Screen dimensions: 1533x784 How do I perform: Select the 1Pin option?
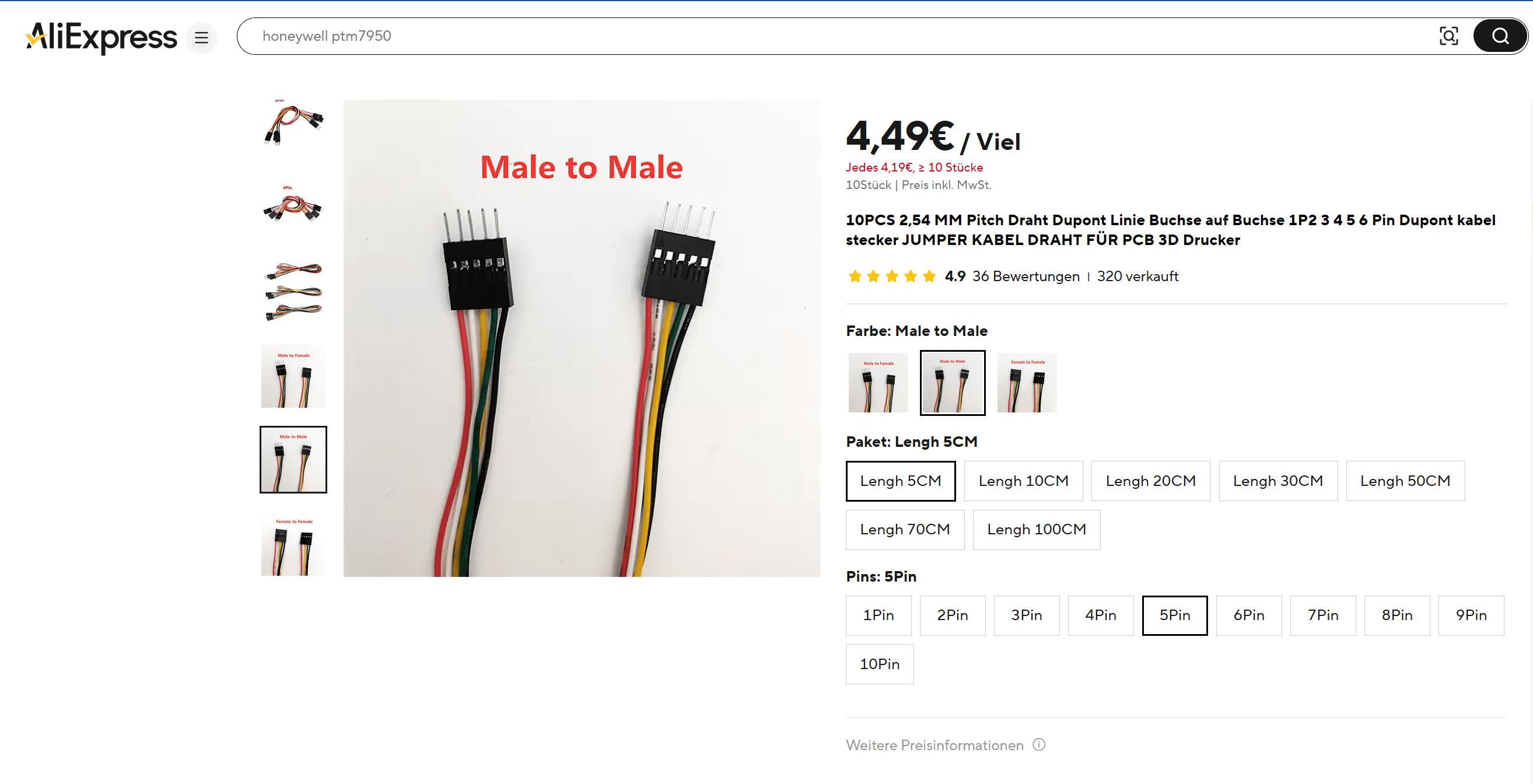[x=878, y=615]
